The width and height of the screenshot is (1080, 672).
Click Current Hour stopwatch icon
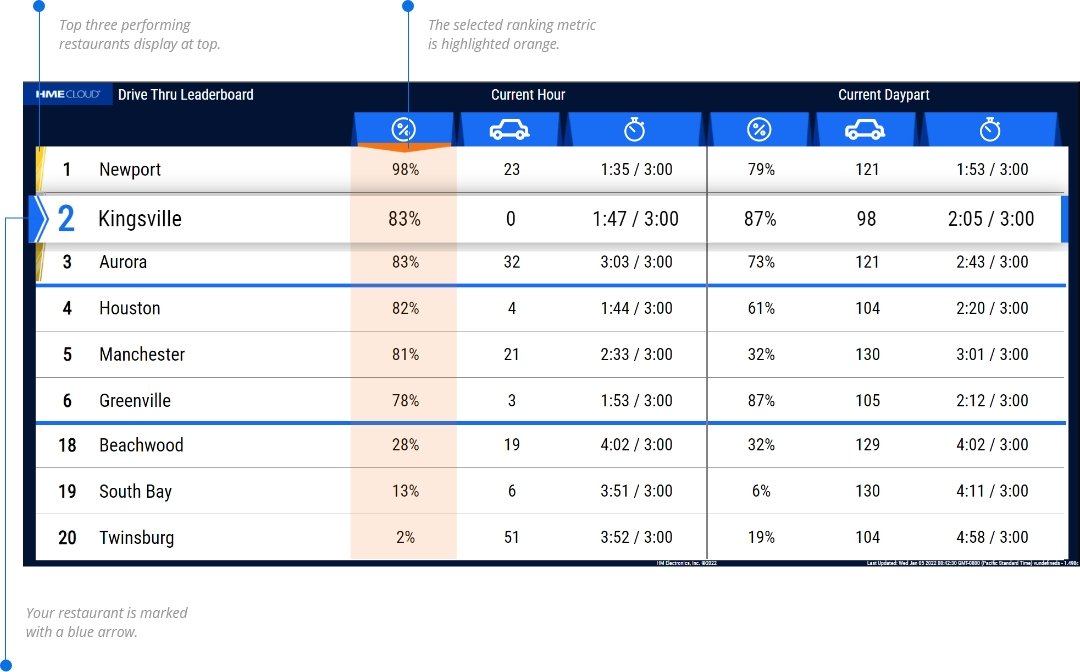pyautogui.click(x=635, y=129)
